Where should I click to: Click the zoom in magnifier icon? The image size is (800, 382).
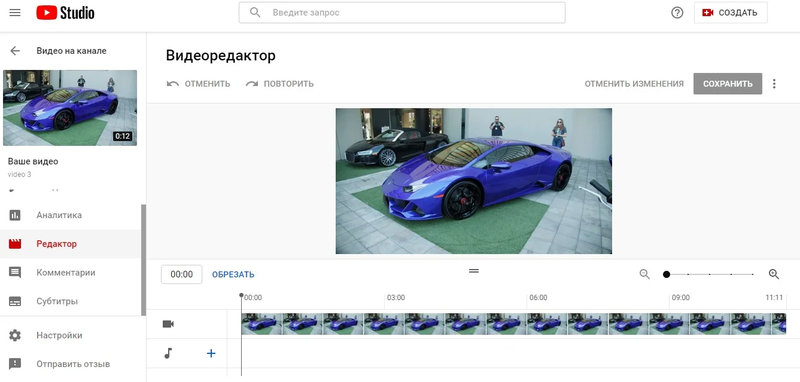click(774, 274)
